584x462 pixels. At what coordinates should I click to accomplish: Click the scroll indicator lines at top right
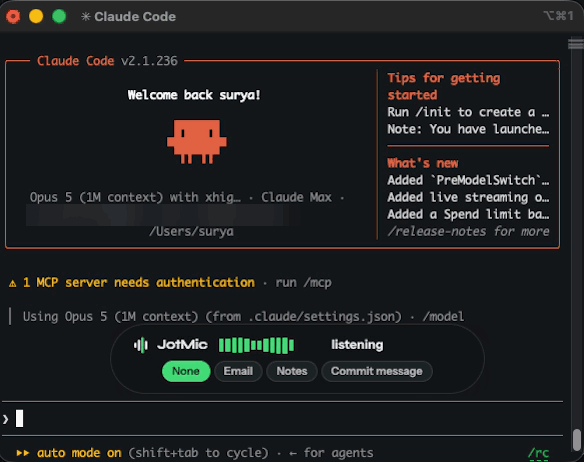[x=576, y=43]
